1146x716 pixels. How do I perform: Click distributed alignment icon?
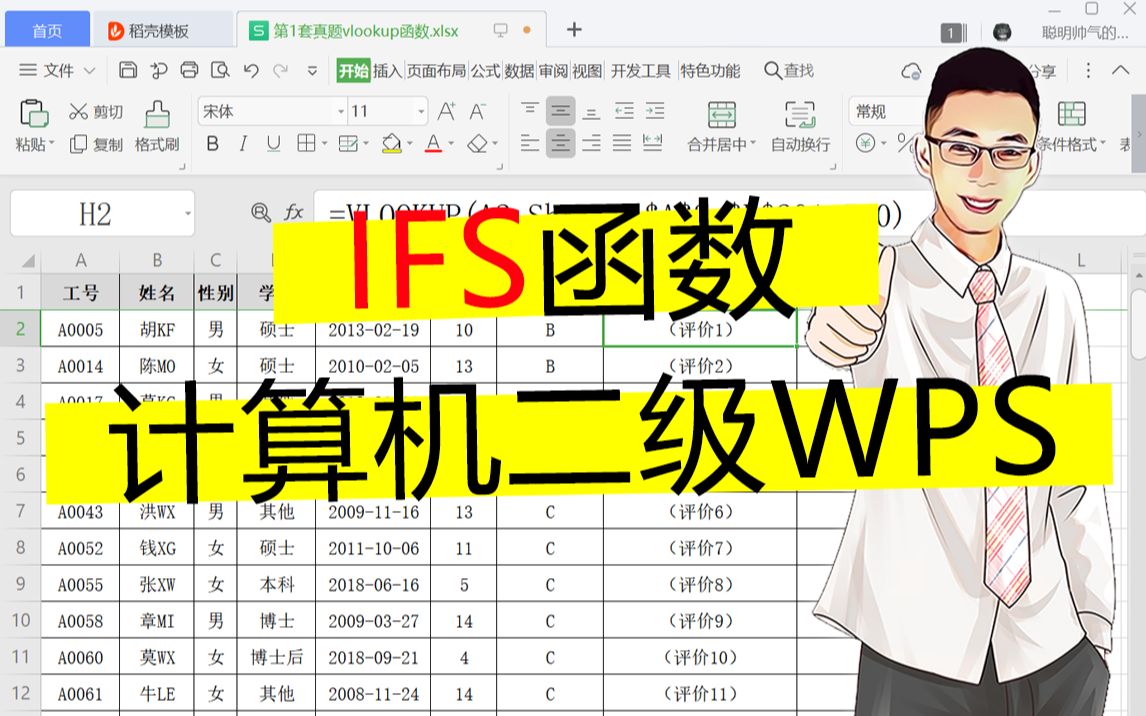pyautogui.click(x=653, y=143)
